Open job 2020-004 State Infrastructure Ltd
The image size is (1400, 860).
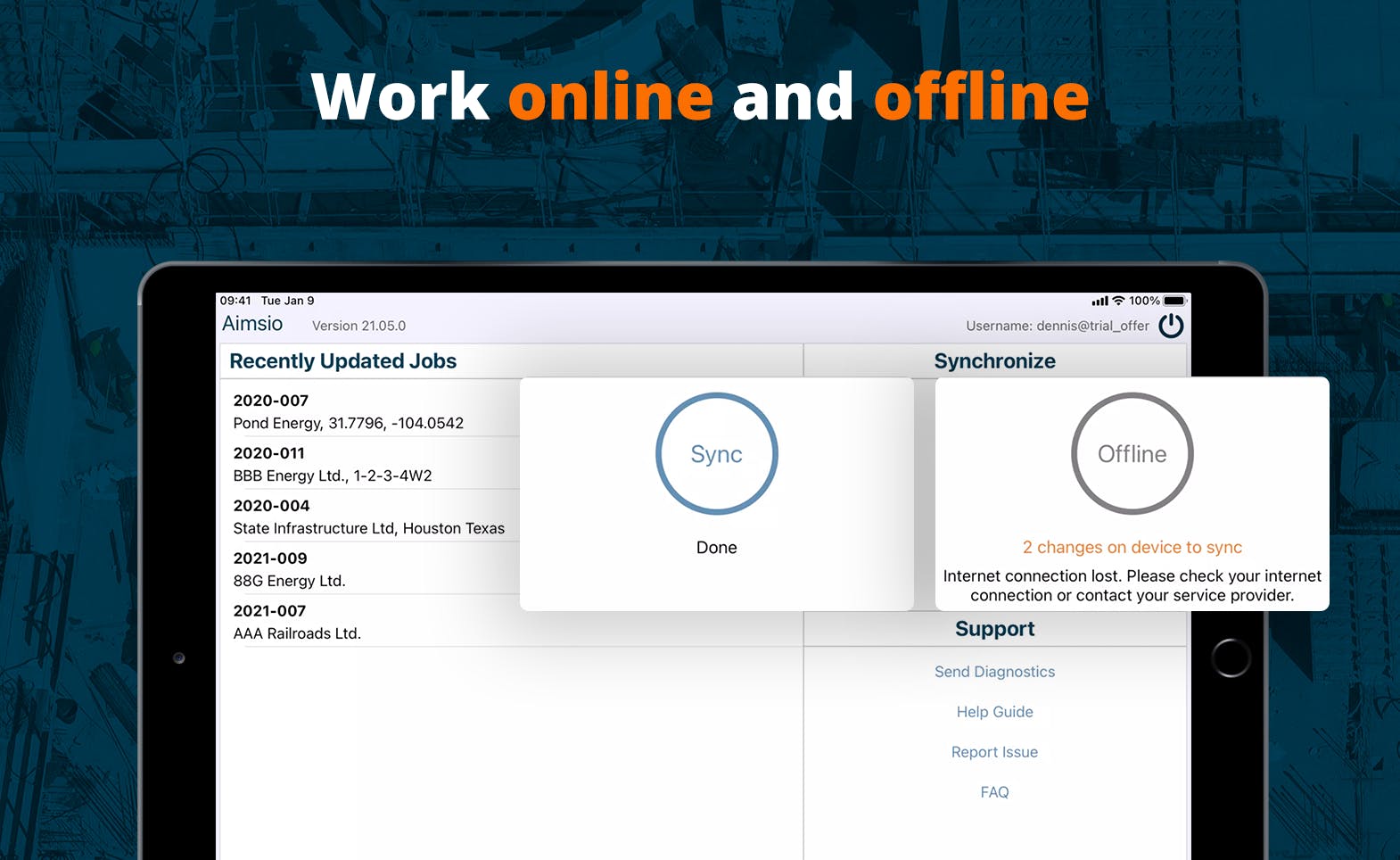tap(371, 517)
